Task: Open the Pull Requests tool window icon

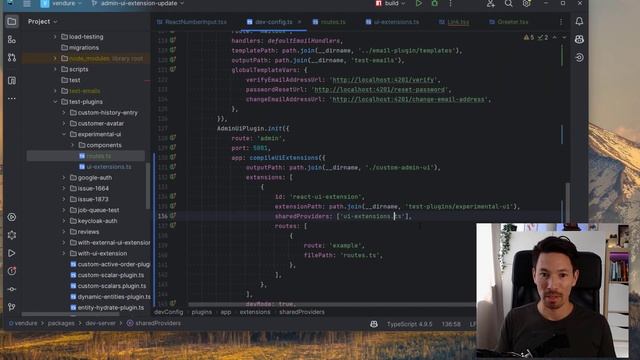Action: click(x=12, y=58)
